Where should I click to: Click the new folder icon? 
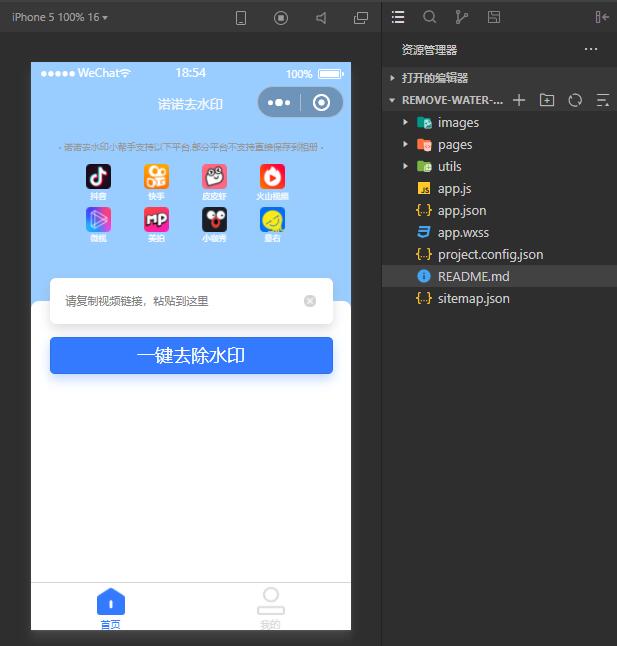(547, 100)
